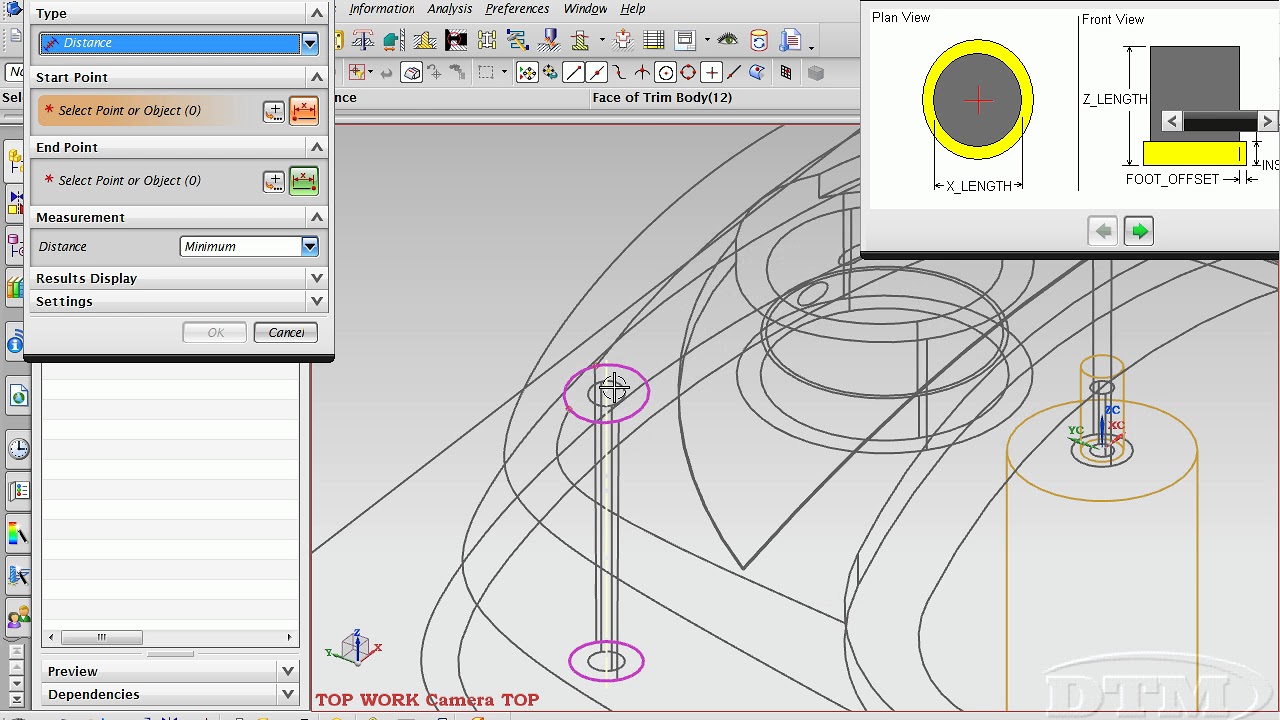Open the Preferences menu
Image resolution: width=1280 pixels, height=720 pixels.
click(x=517, y=9)
